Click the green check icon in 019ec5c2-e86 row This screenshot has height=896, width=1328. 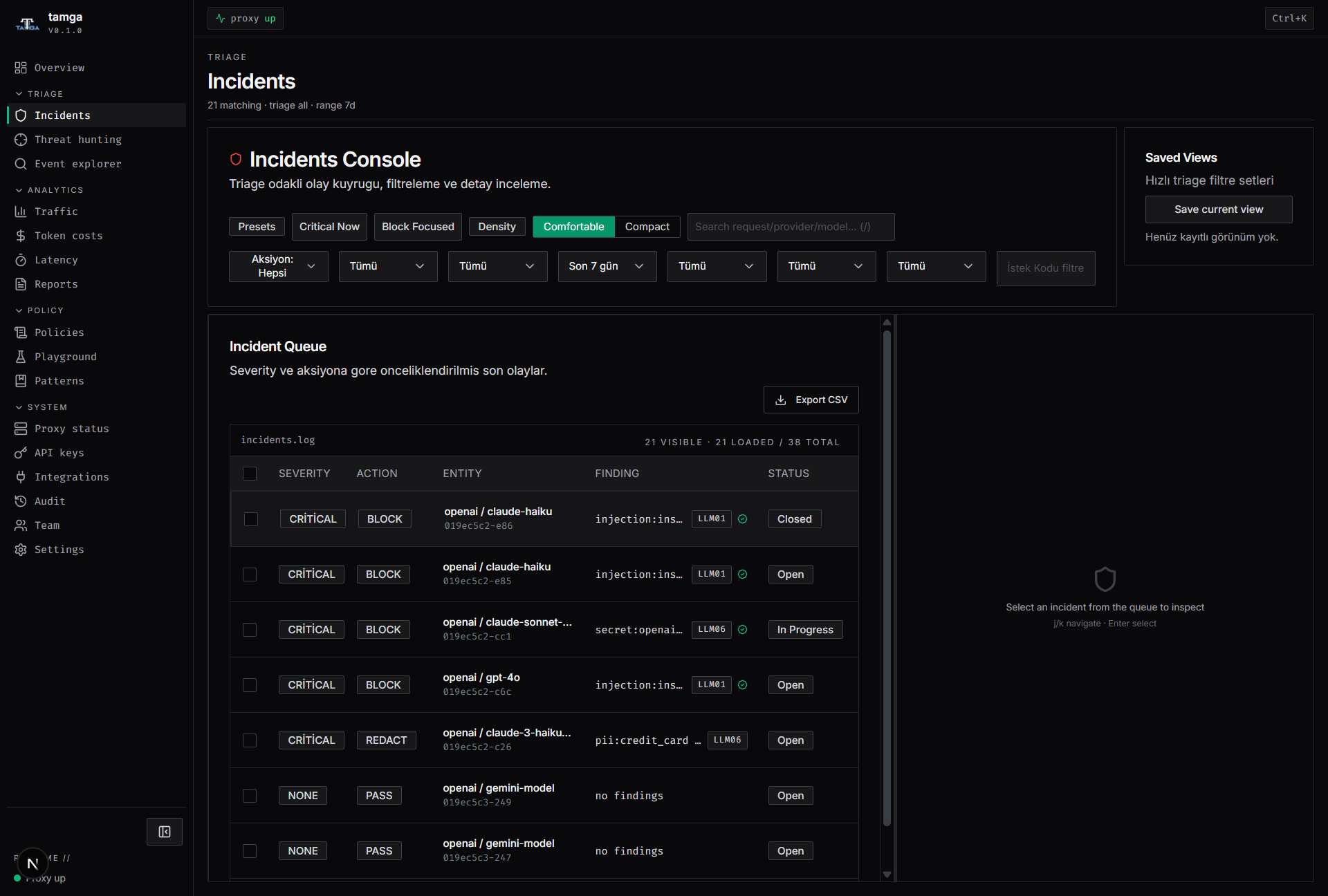coord(743,519)
